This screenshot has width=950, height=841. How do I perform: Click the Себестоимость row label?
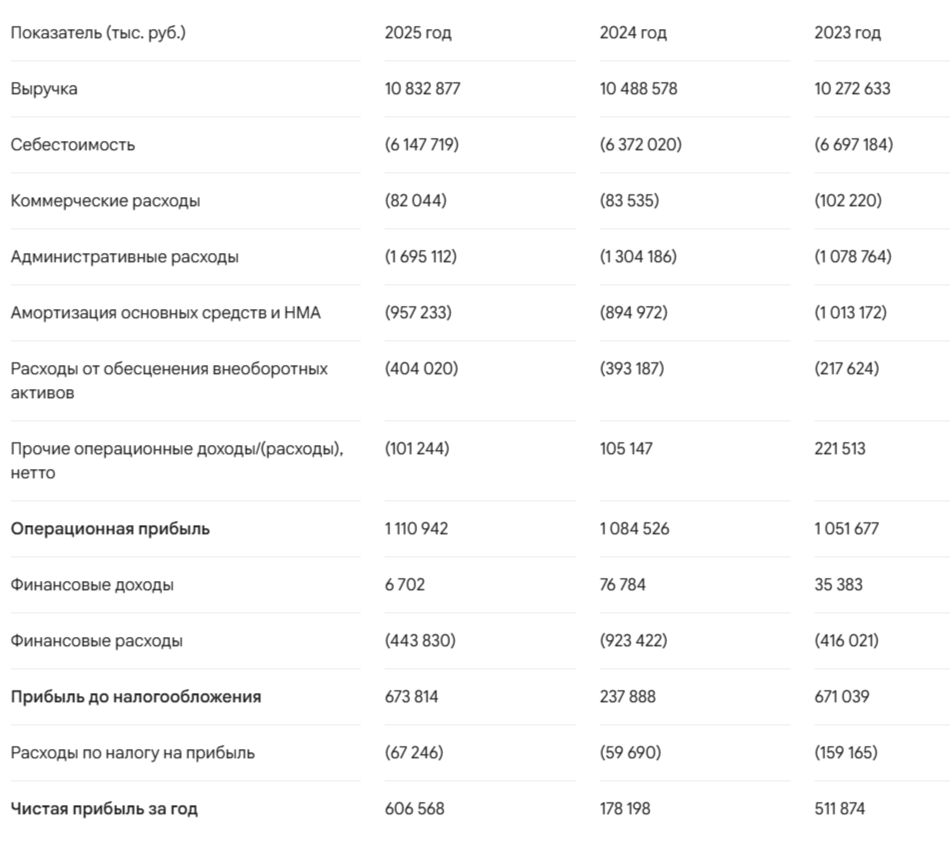73,145
